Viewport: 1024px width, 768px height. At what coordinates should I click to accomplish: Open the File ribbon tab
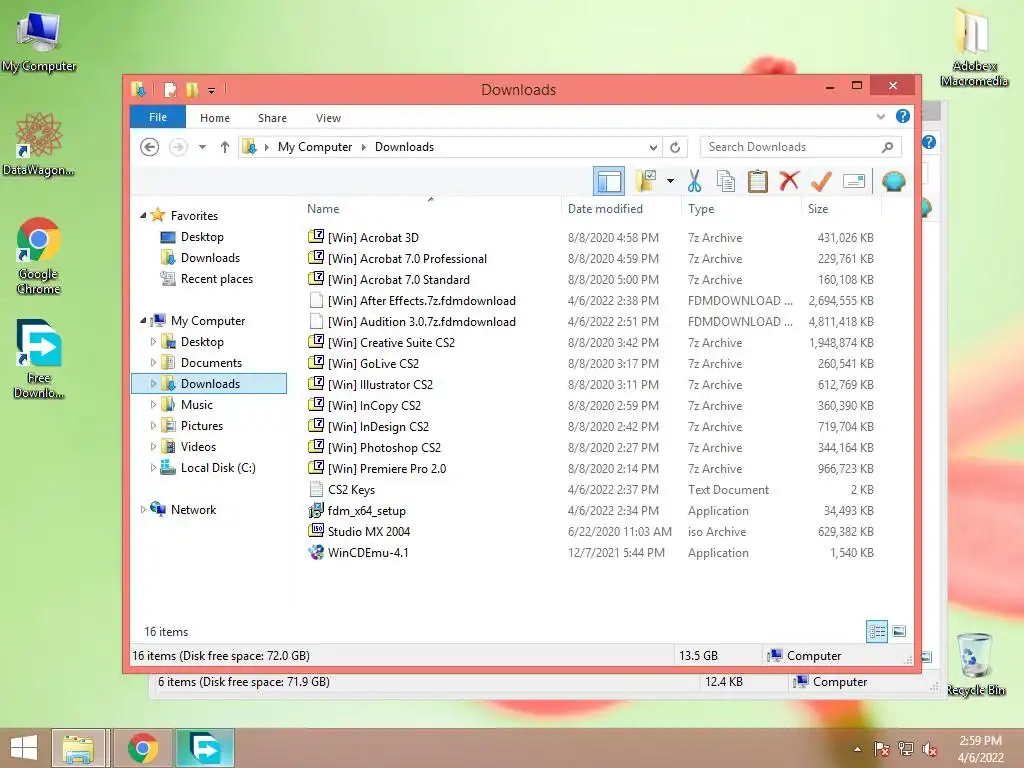click(158, 117)
